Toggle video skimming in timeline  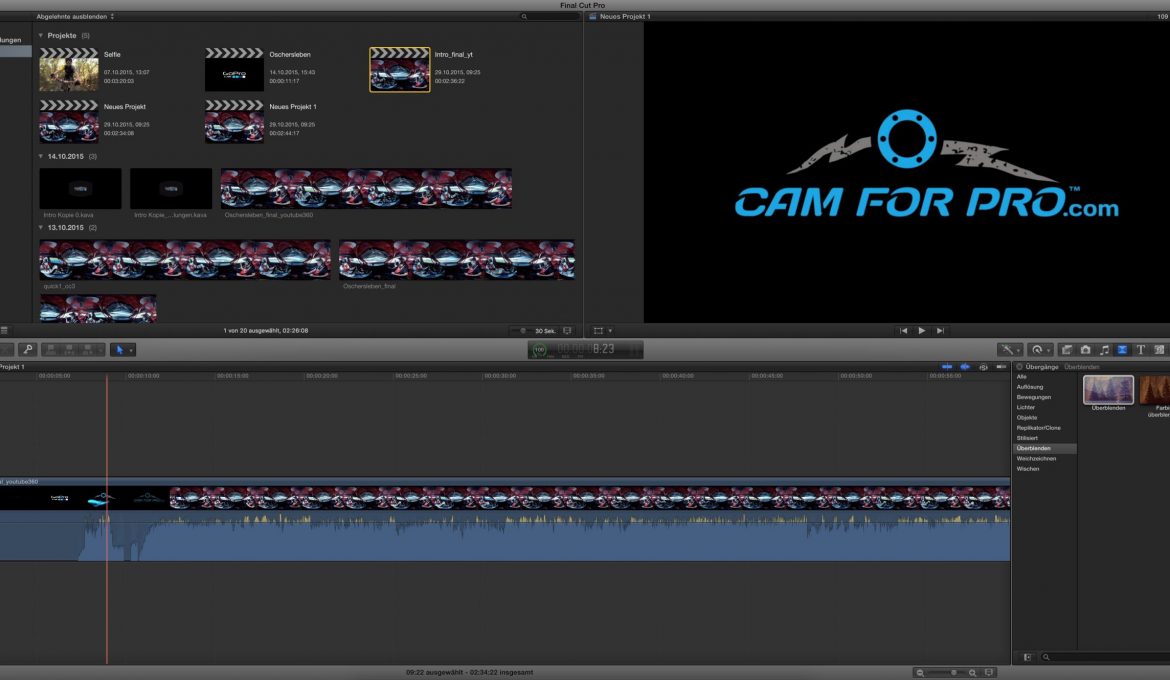point(947,366)
